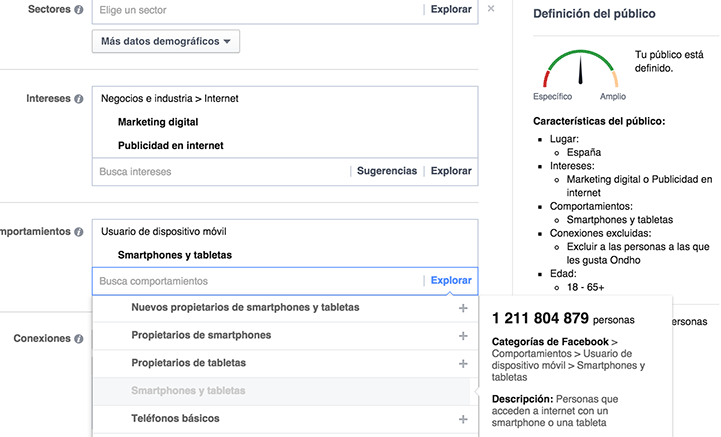721x437 pixels.
Task: Click the info icon next to Sectores
Action: tap(79, 10)
